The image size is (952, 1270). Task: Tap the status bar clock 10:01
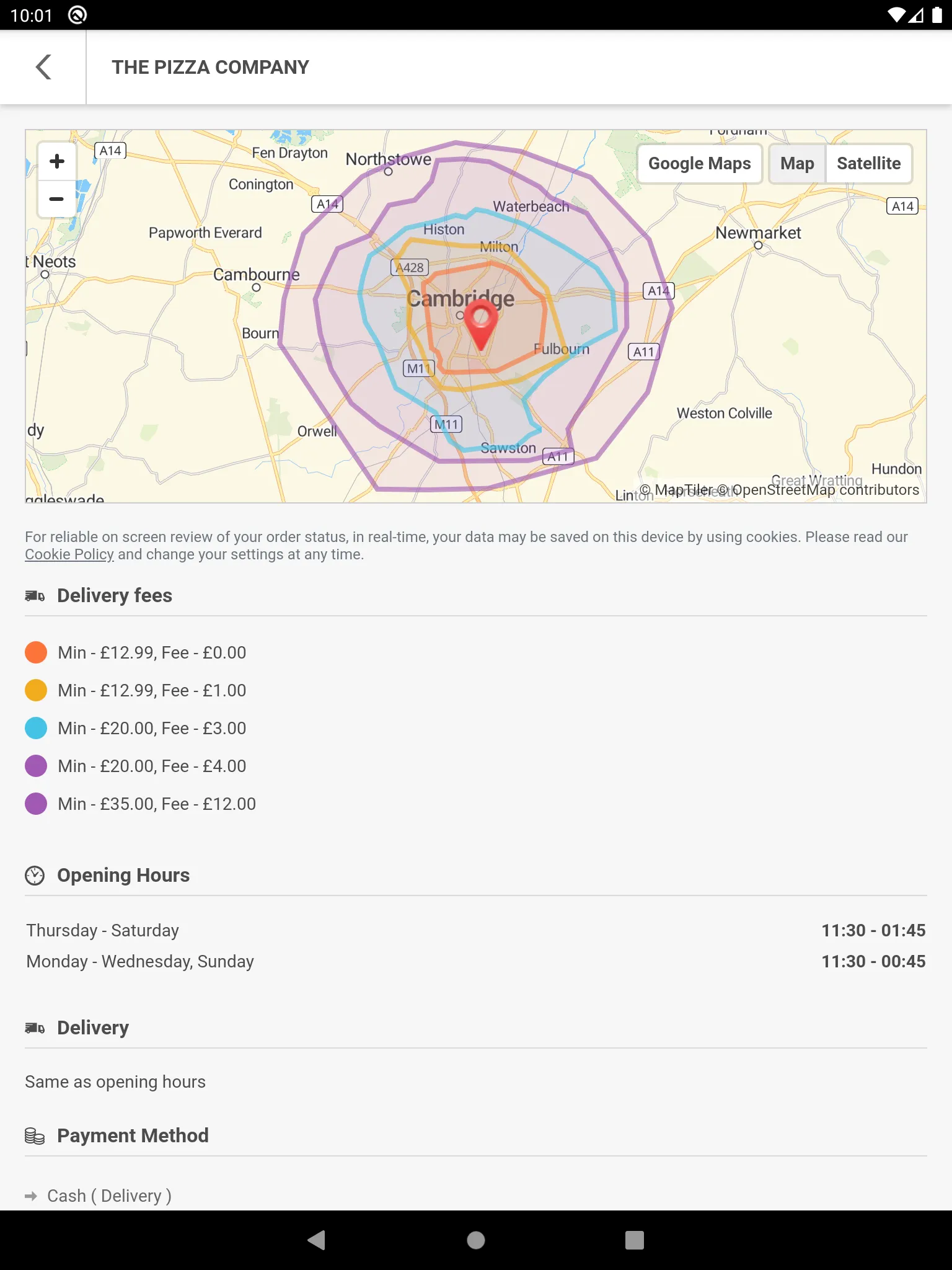click(32, 15)
